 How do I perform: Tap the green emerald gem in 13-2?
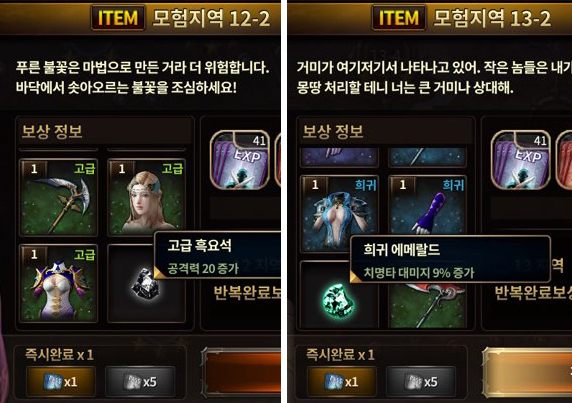(339, 299)
